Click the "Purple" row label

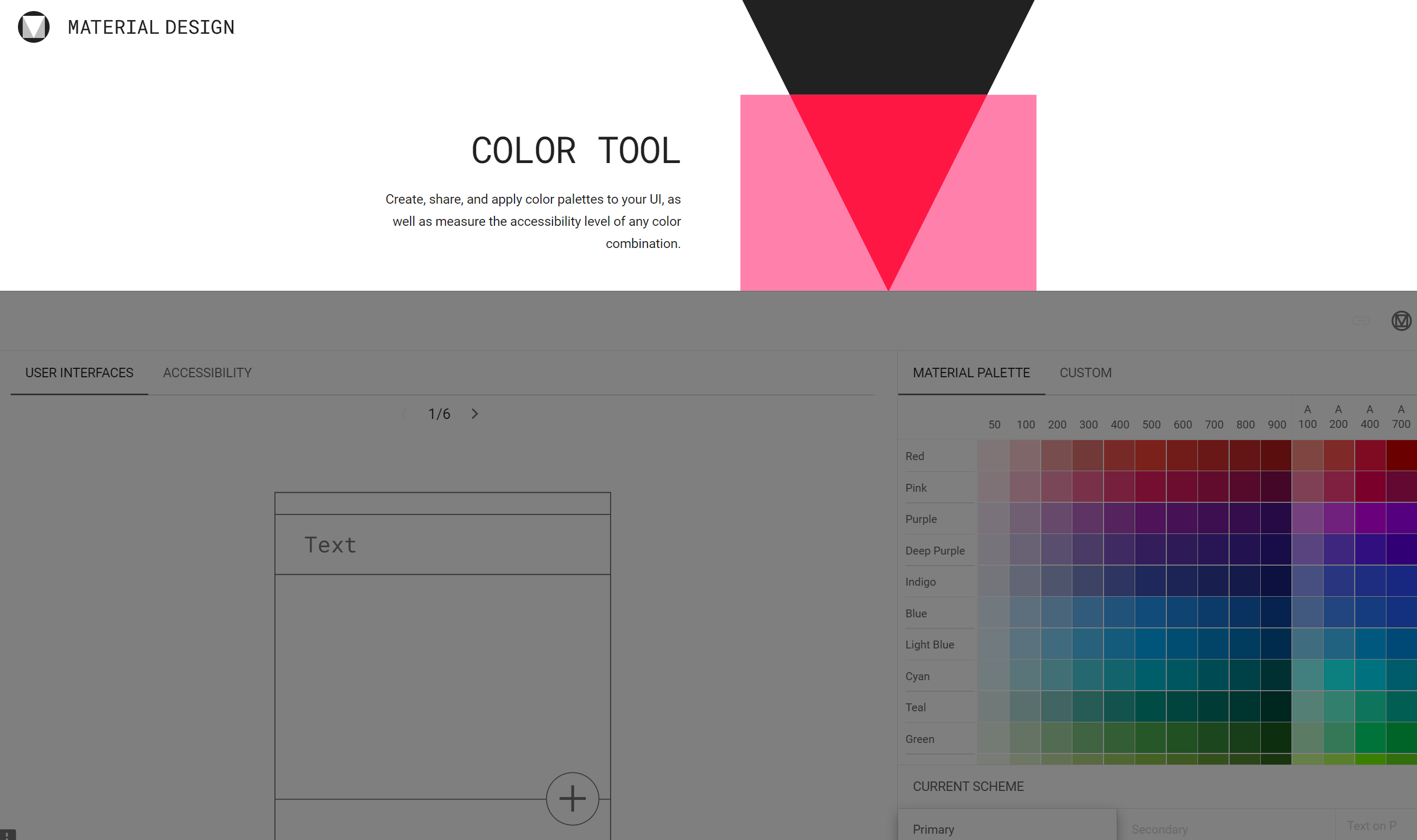coord(920,519)
